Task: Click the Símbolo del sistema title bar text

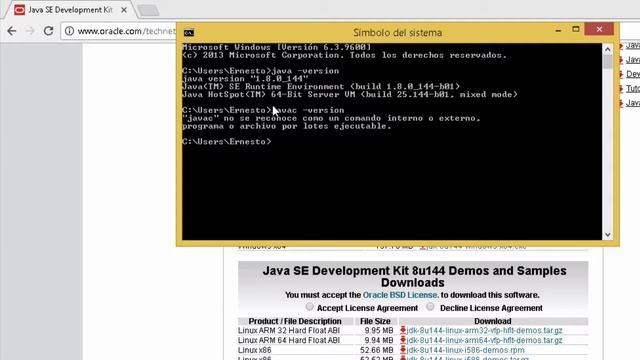Action: click(398, 33)
